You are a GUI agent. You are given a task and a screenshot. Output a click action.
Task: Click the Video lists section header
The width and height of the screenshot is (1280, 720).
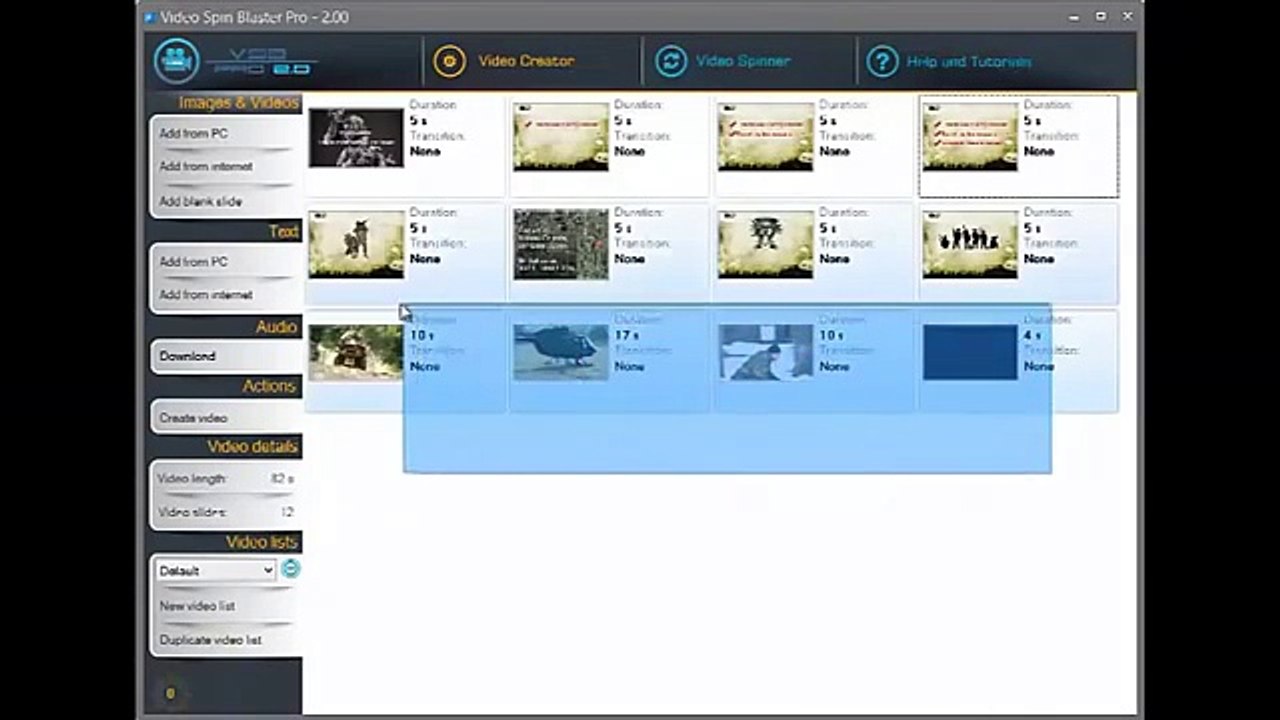[262, 542]
